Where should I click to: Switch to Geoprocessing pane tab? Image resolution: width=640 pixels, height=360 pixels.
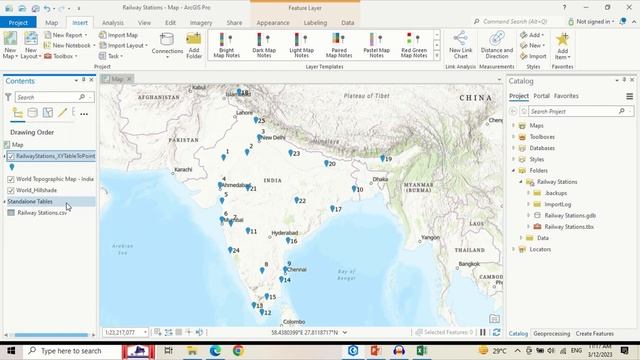coord(551,333)
